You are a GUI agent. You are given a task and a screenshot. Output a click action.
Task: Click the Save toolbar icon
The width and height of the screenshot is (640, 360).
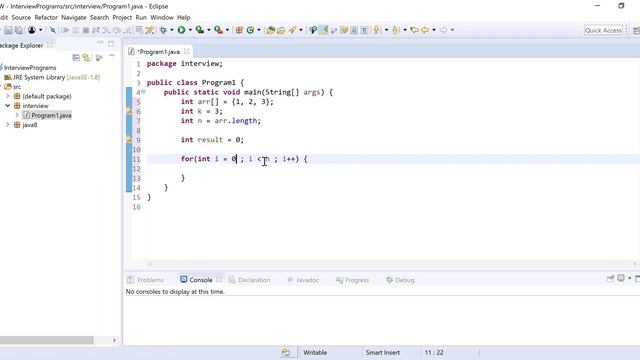point(8,30)
